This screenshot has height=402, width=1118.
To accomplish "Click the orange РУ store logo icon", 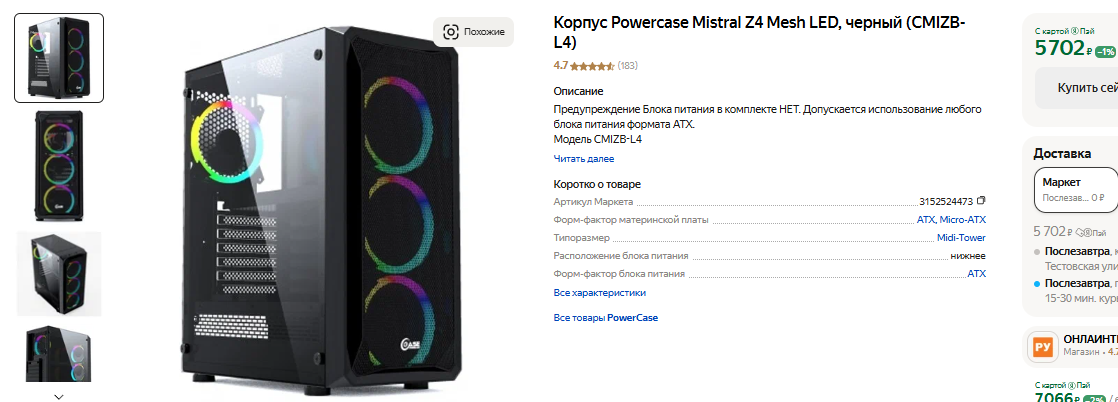I will pos(1043,346).
